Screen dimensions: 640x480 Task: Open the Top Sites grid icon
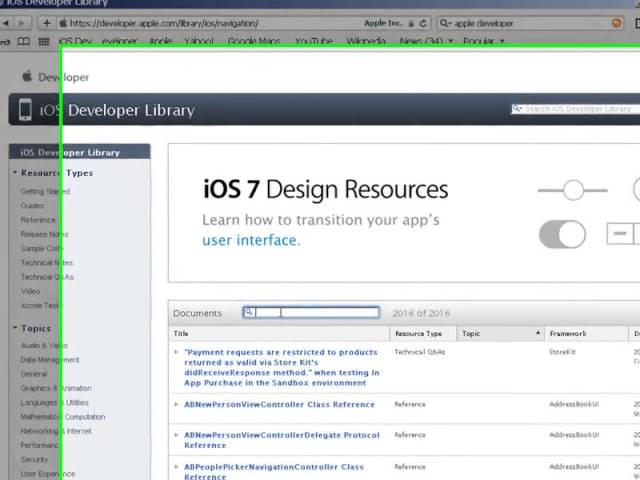click(x=44, y=41)
